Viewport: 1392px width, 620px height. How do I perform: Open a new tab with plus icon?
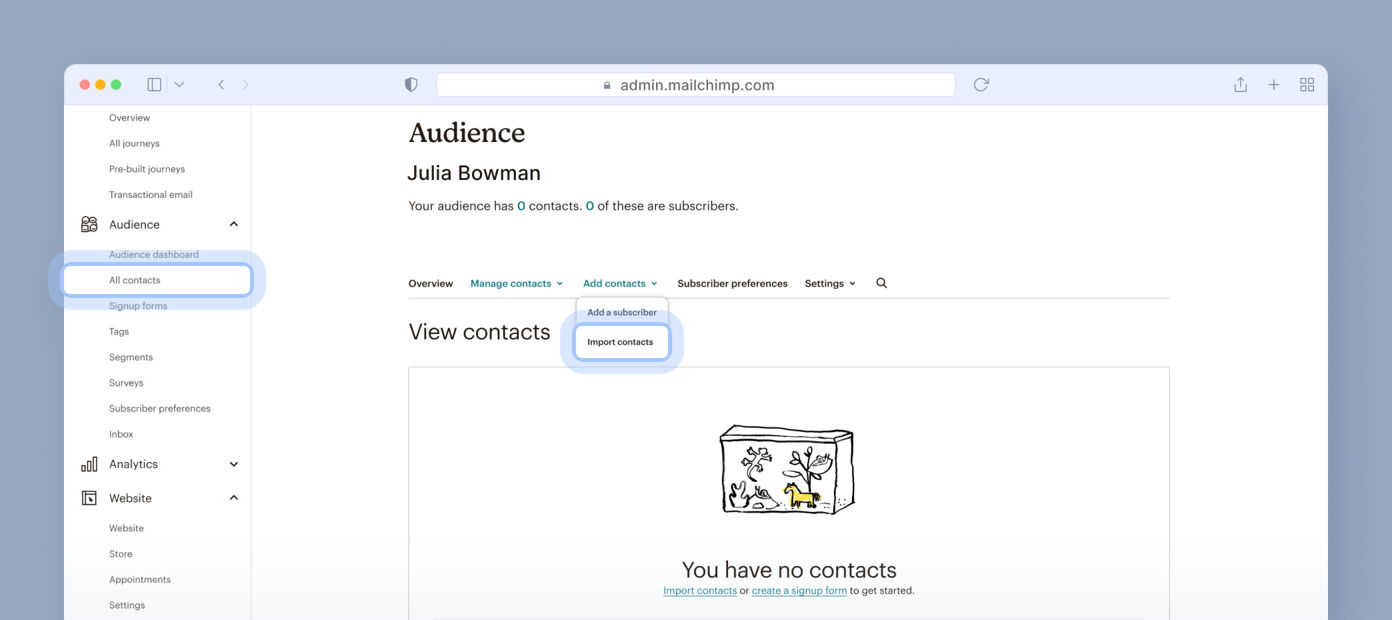[1273, 85]
